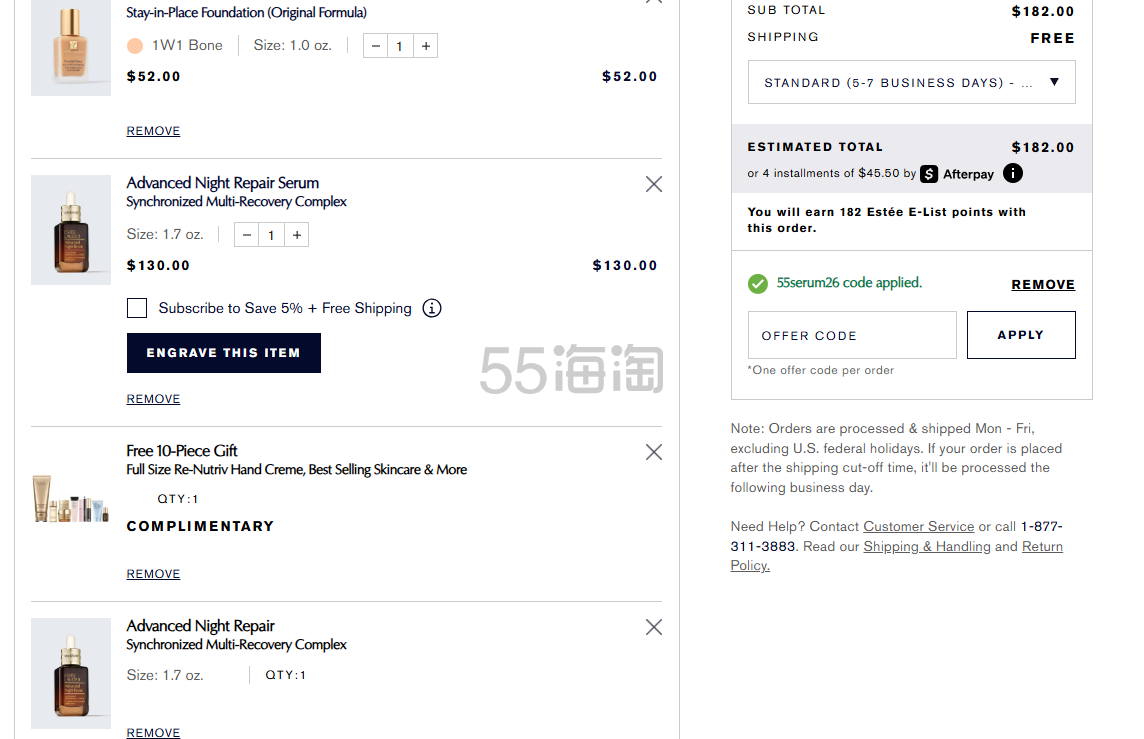Click Advanced Night Repair Serum product thumbnail
The height and width of the screenshot is (739, 1144).
coord(70,230)
